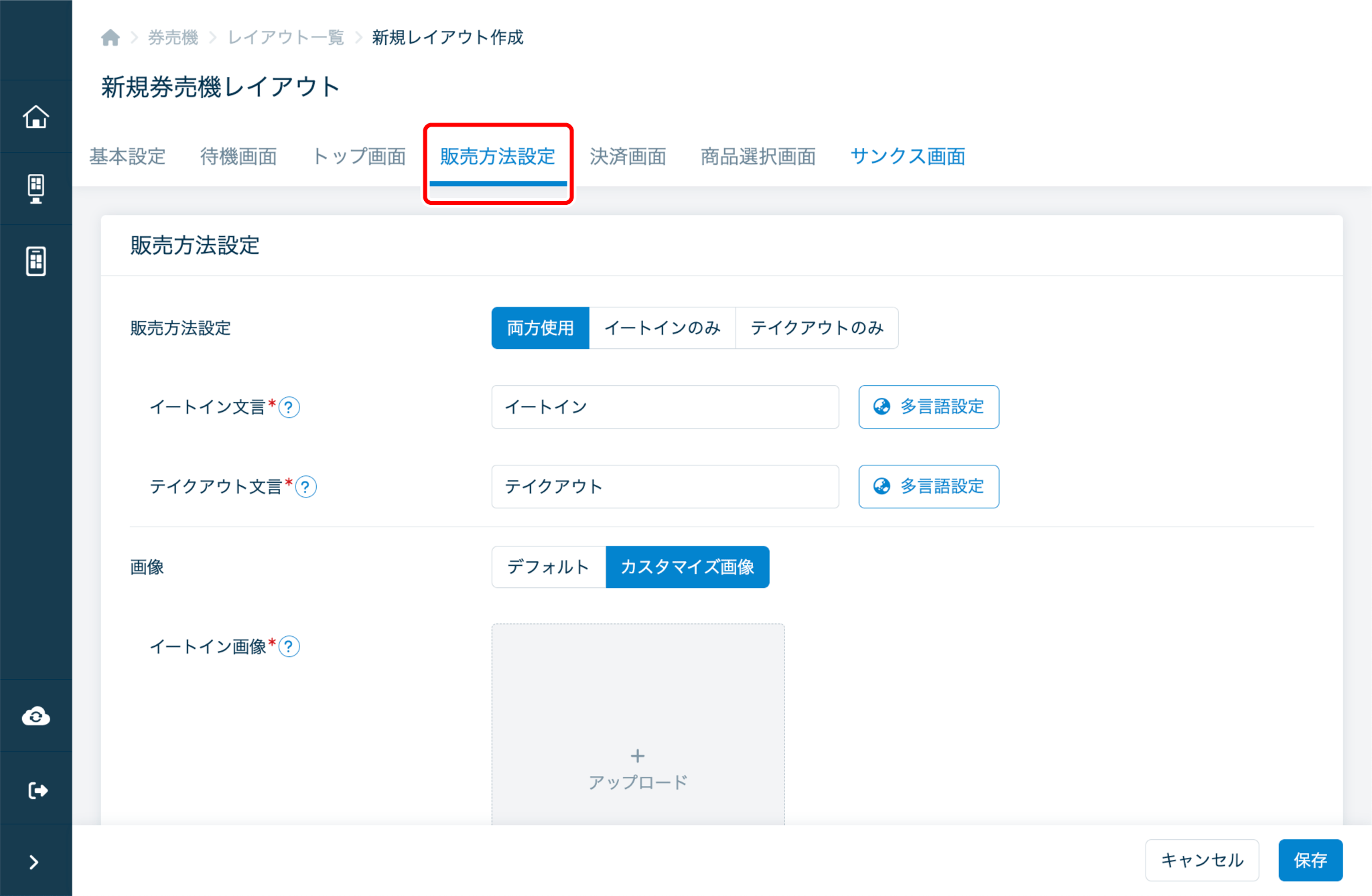Open the layout device sidebar icon

pos(36,261)
